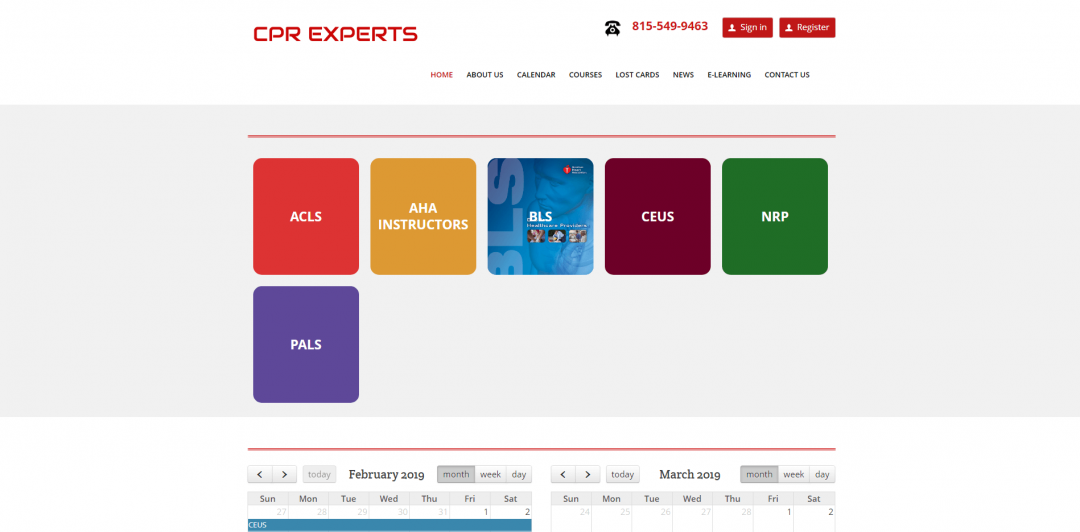This screenshot has height=532, width=1080.
Task: Open the Register button
Action: point(807,28)
